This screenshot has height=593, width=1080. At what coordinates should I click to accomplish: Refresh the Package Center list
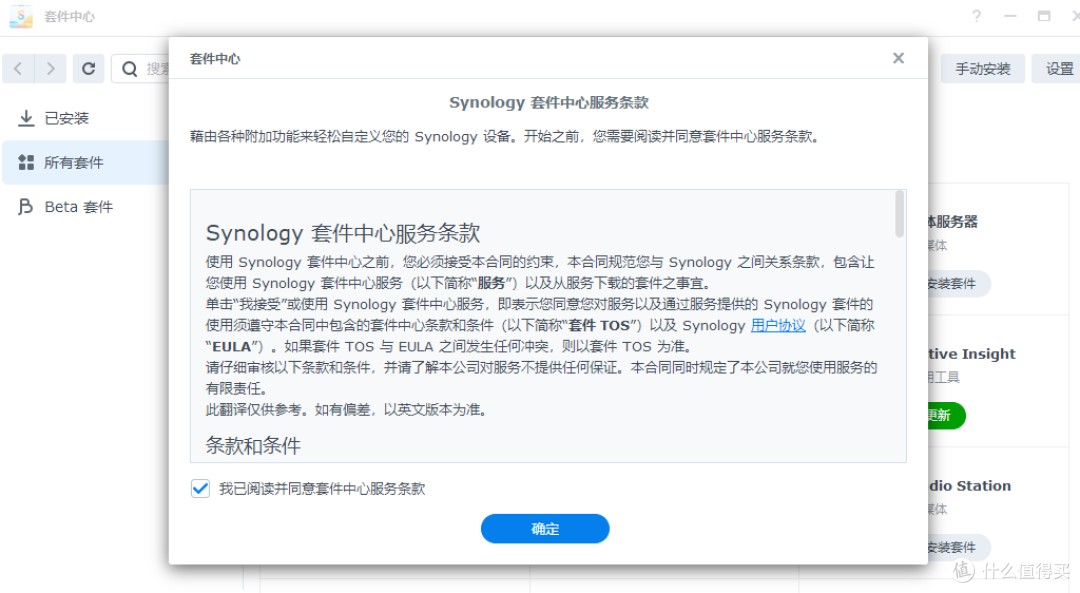(88, 69)
